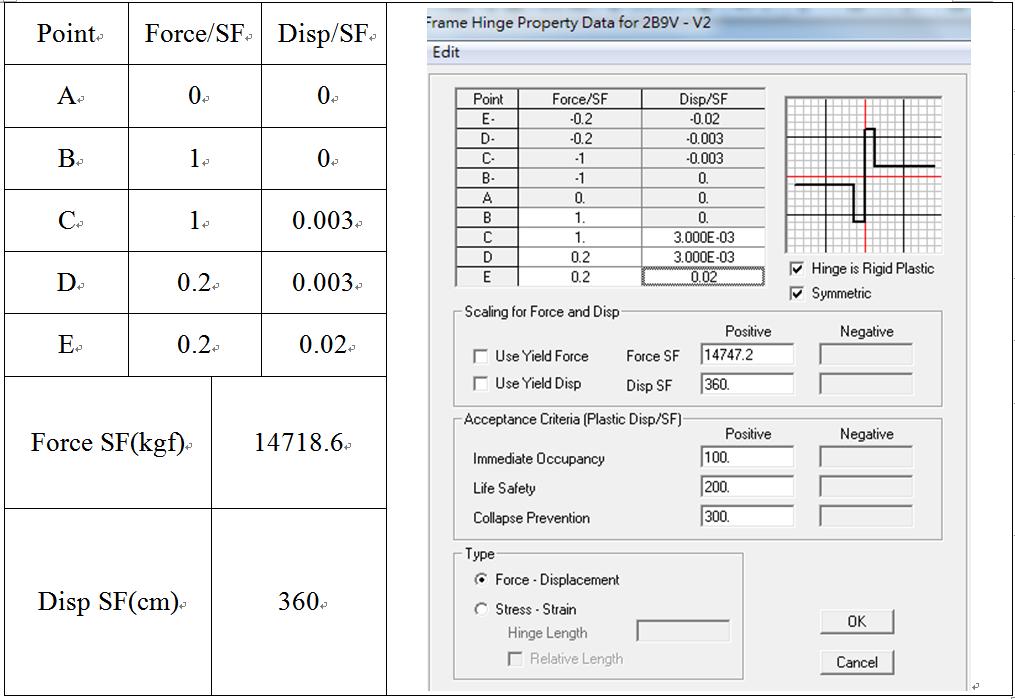Click the positive Life Safety field

tap(747, 487)
